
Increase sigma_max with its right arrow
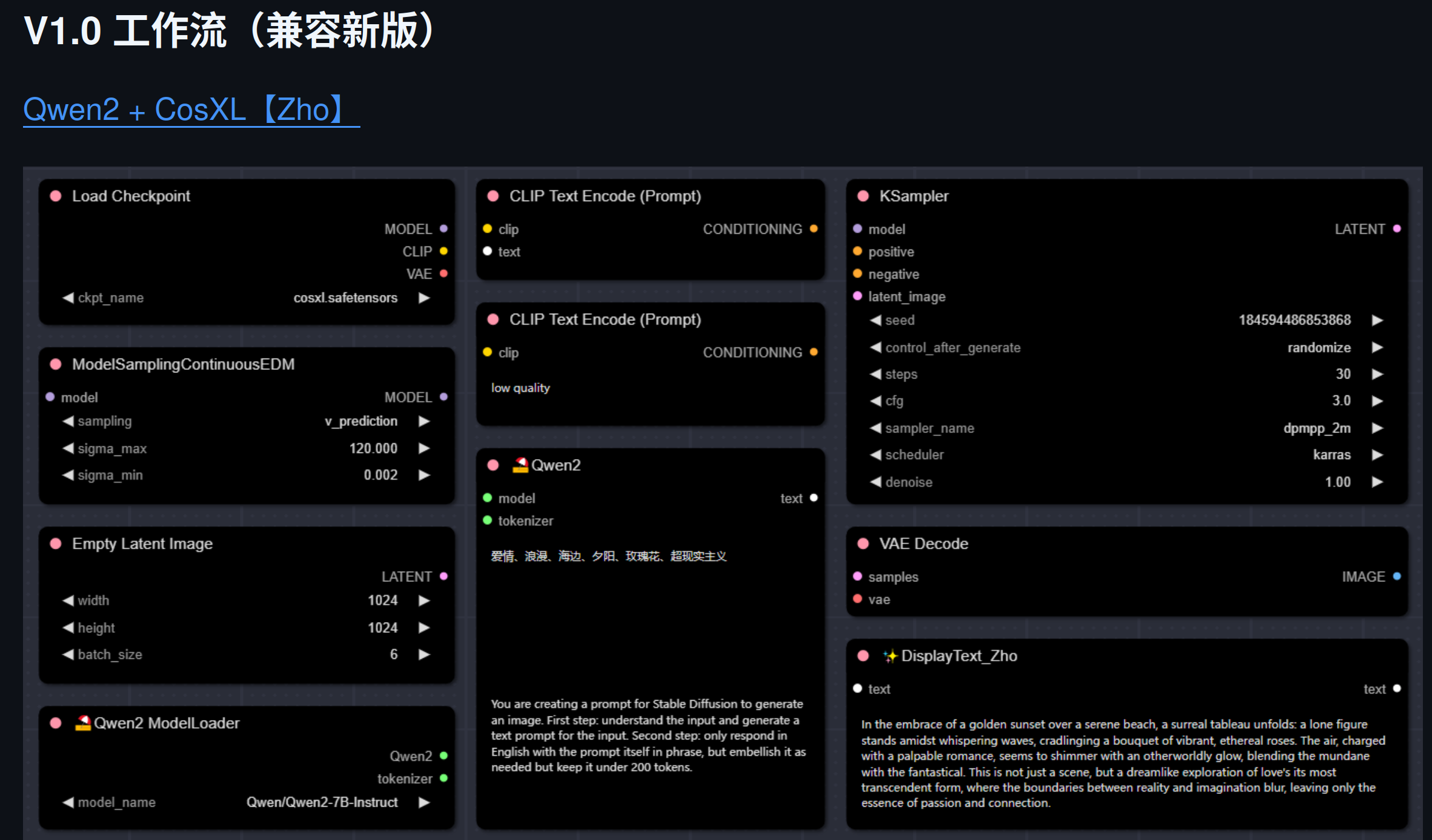pyautogui.click(x=425, y=448)
